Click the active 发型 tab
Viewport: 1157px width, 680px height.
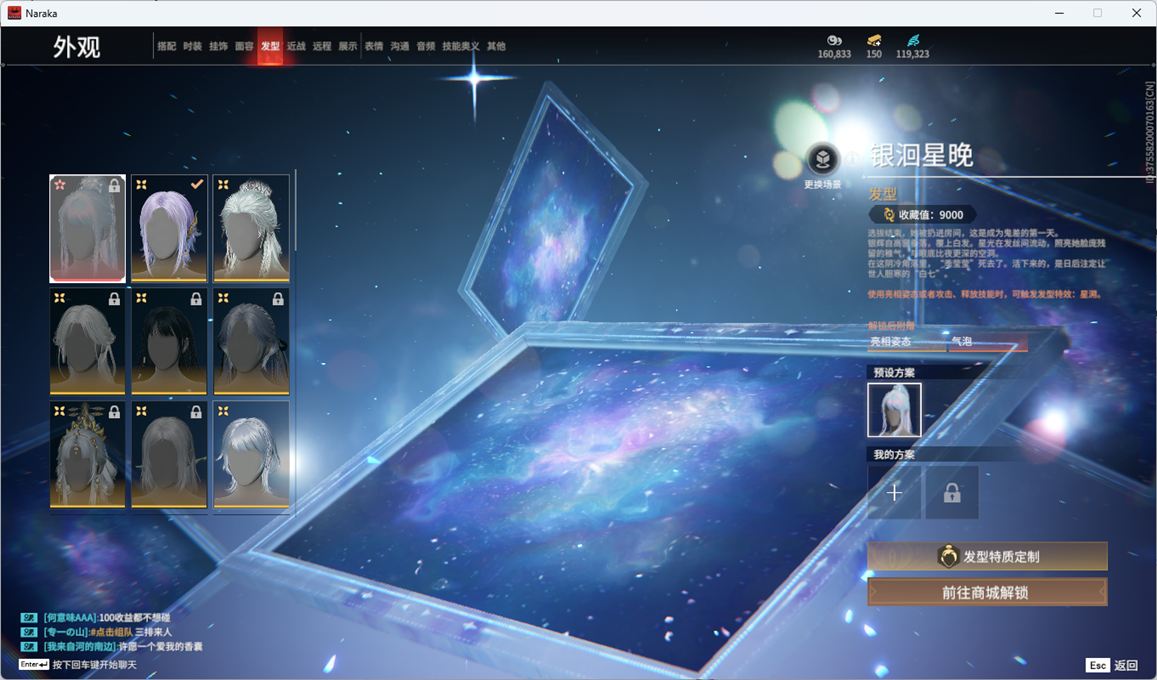coord(270,46)
